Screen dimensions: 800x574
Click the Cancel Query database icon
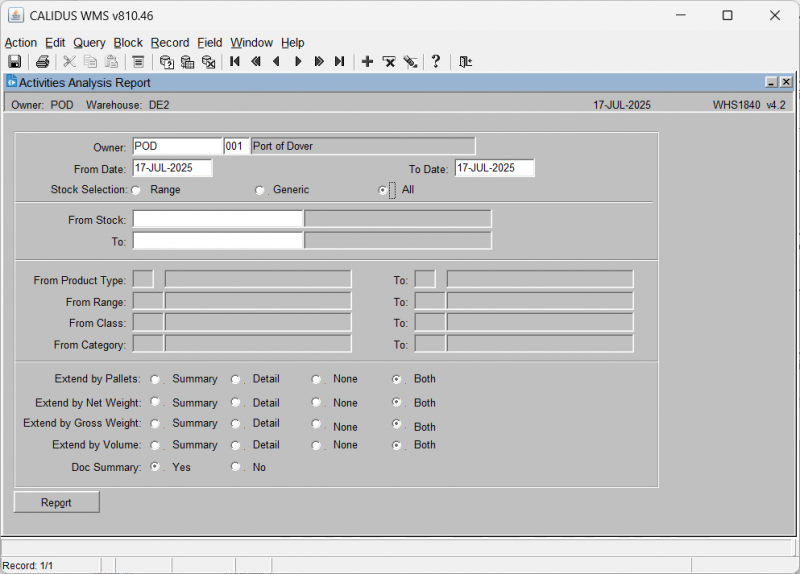pyautogui.click(x=208, y=62)
